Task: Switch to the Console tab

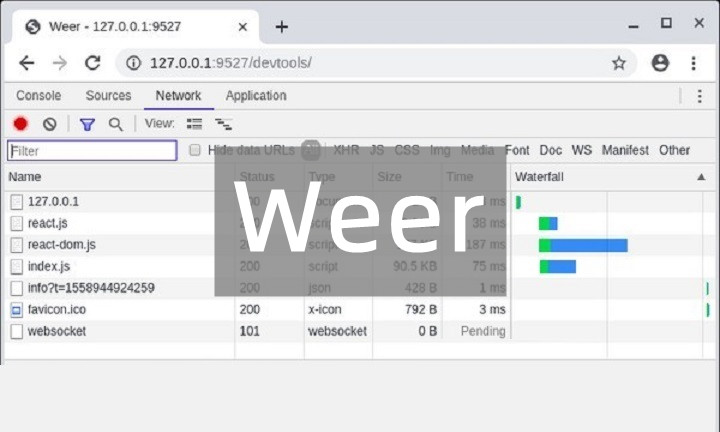Action: [x=39, y=95]
